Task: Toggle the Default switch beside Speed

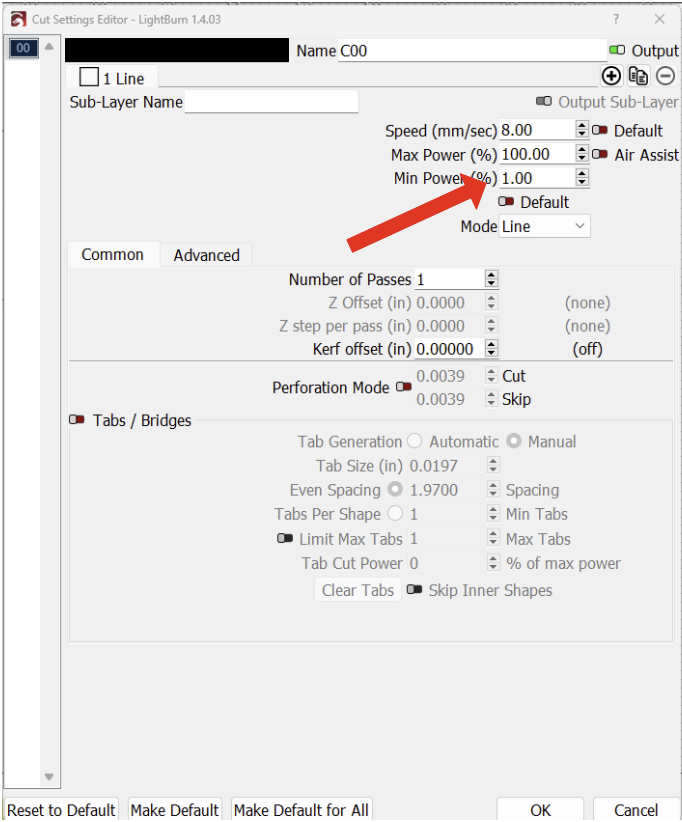Action: click(600, 131)
